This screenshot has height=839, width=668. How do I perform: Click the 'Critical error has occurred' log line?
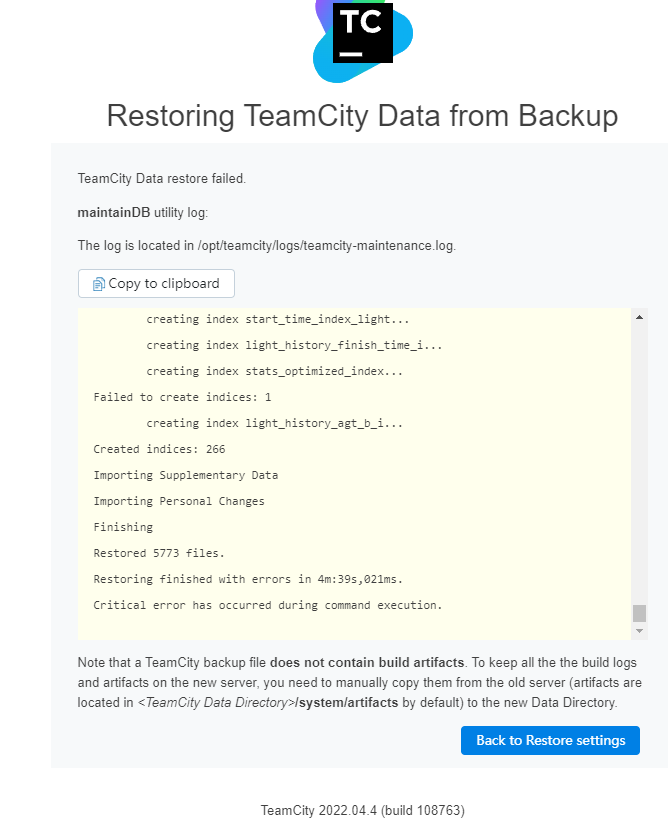pyautogui.click(x=267, y=605)
